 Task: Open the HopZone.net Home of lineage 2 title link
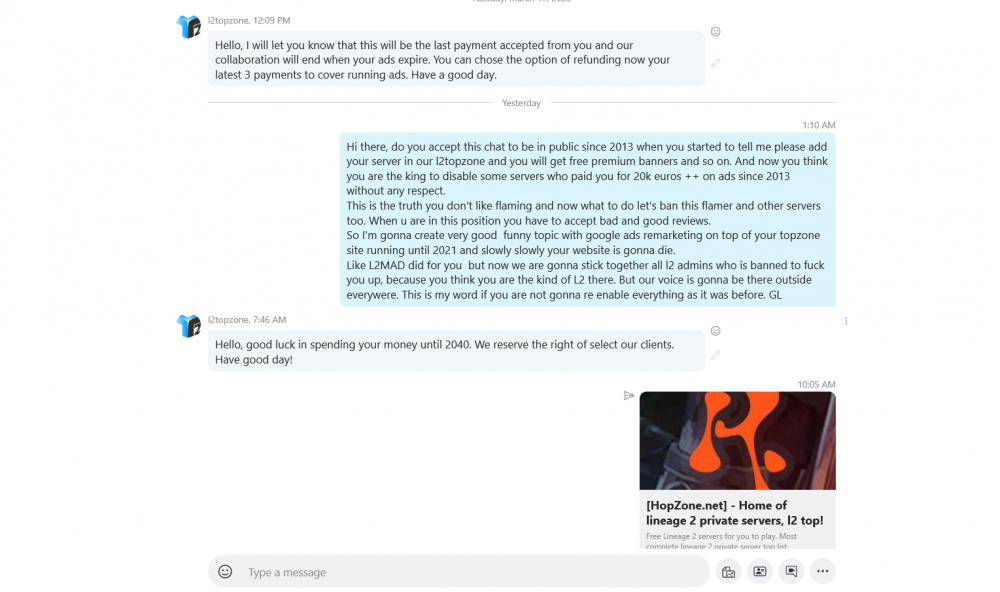734,513
